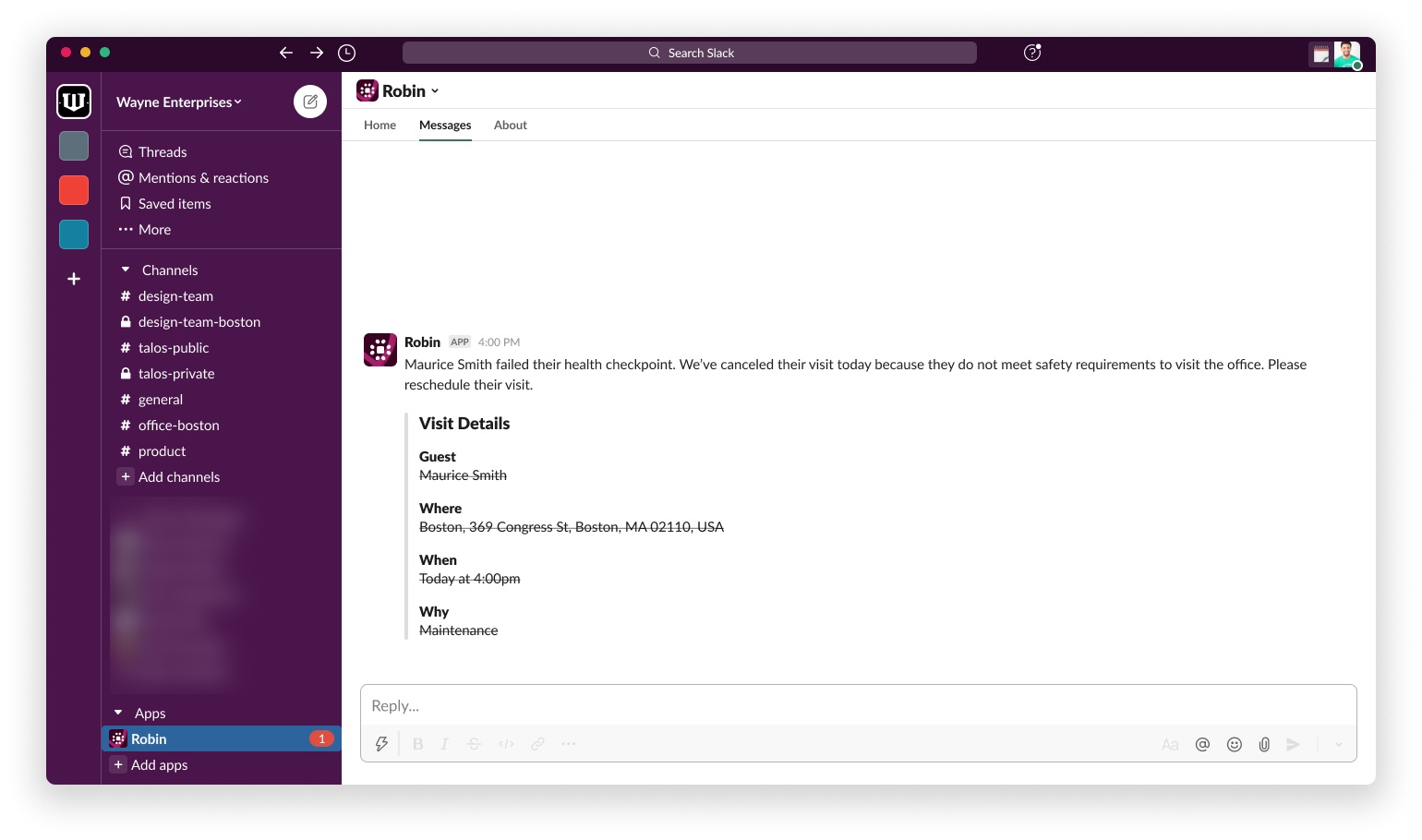Click the 4:00 PM message timestamp
1422x840 pixels.
pyautogui.click(x=499, y=342)
